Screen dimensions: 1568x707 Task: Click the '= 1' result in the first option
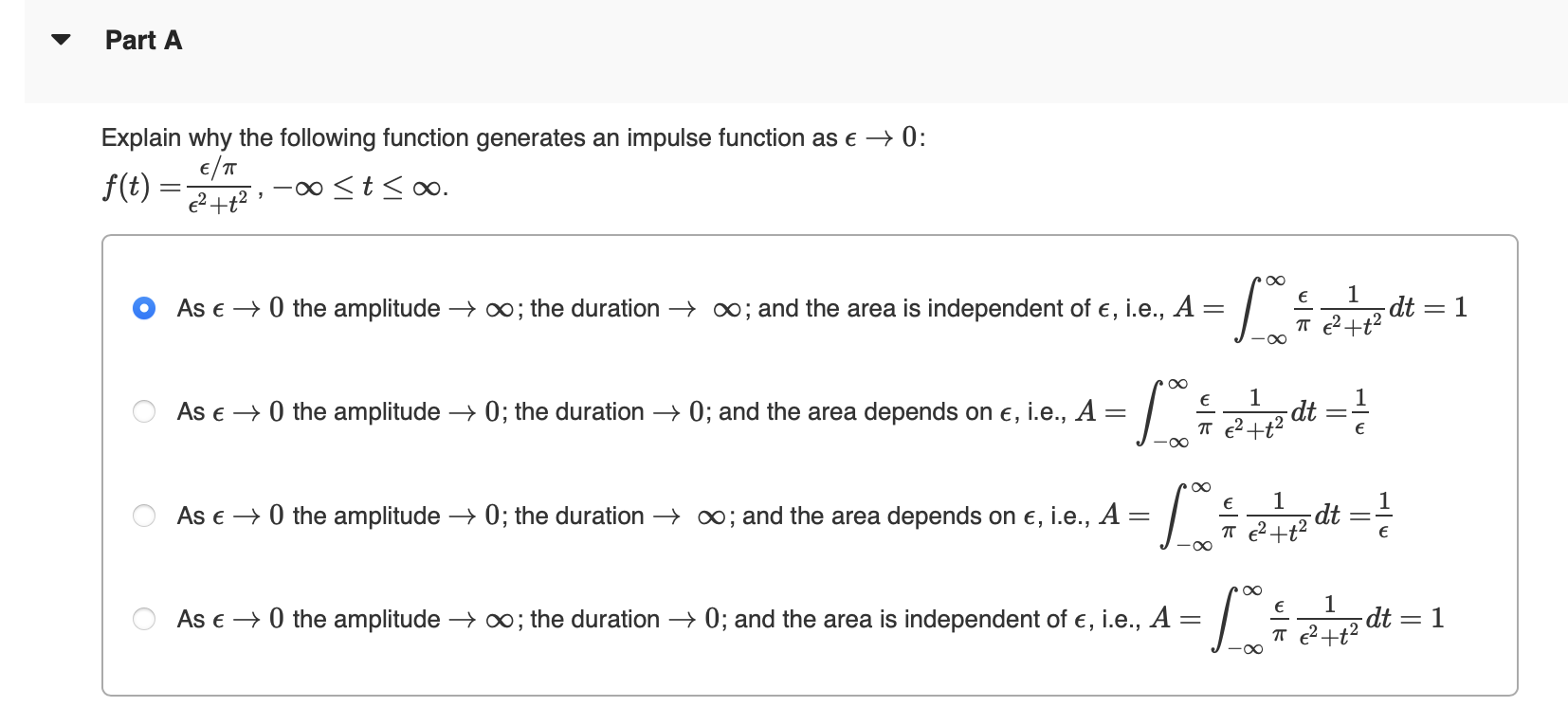coord(1447,307)
